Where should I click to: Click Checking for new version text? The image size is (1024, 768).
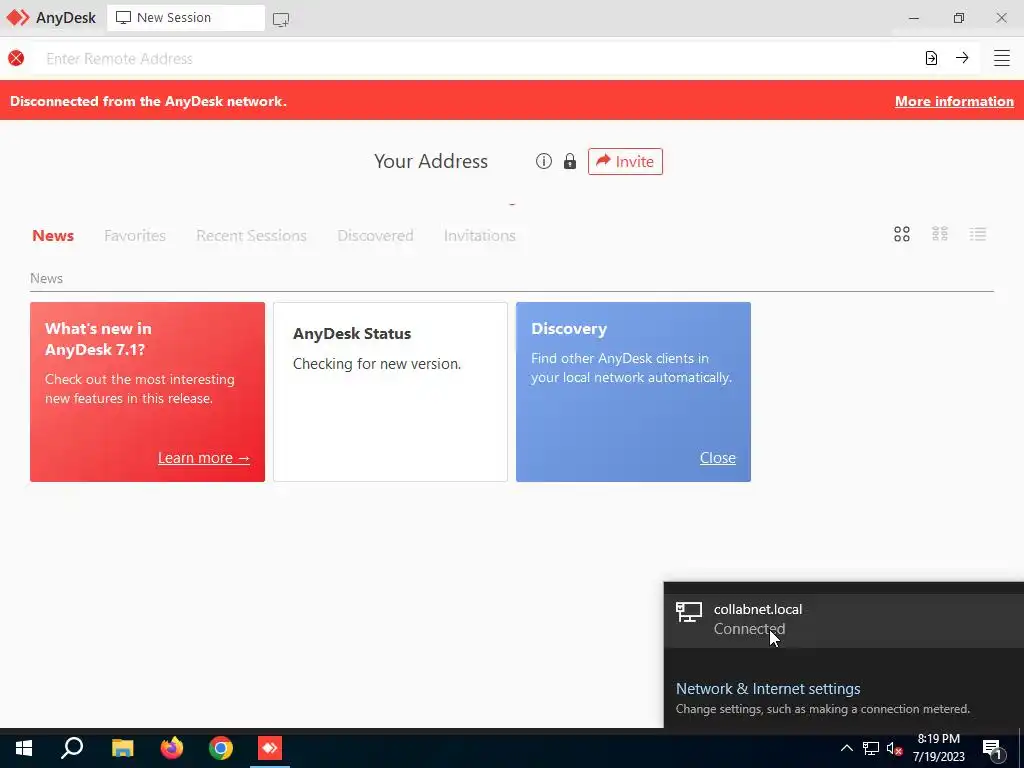coord(377,364)
